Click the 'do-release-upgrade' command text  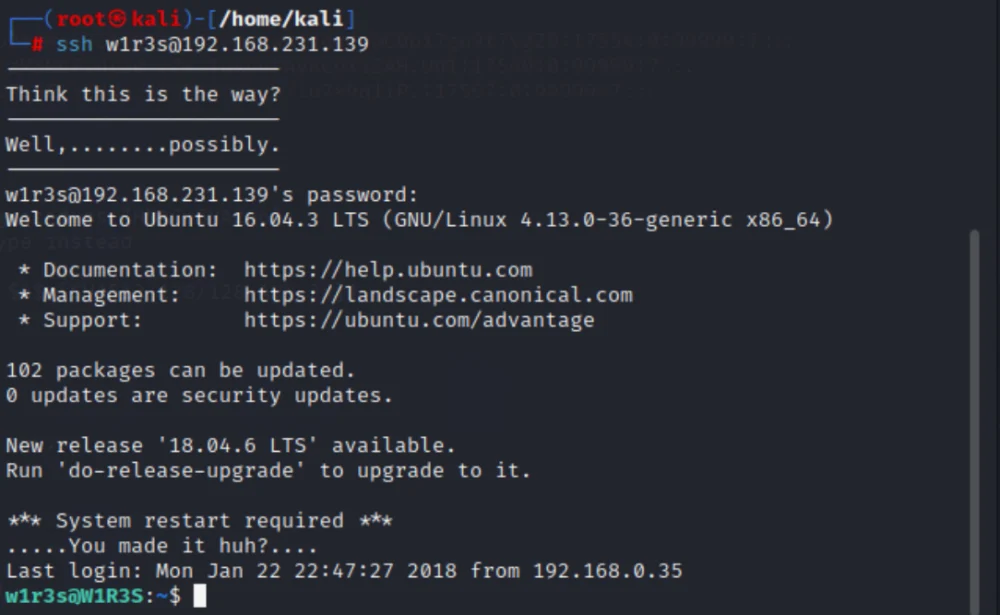[x=181, y=471]
